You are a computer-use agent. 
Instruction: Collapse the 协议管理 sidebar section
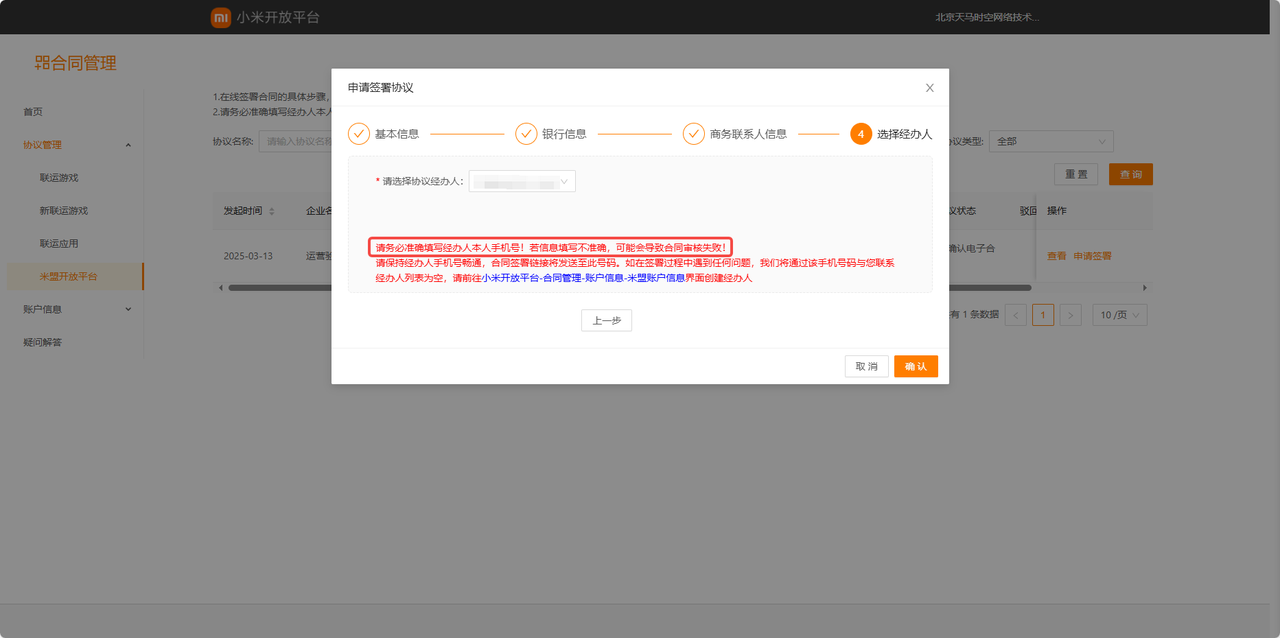[x=128, y=145]
